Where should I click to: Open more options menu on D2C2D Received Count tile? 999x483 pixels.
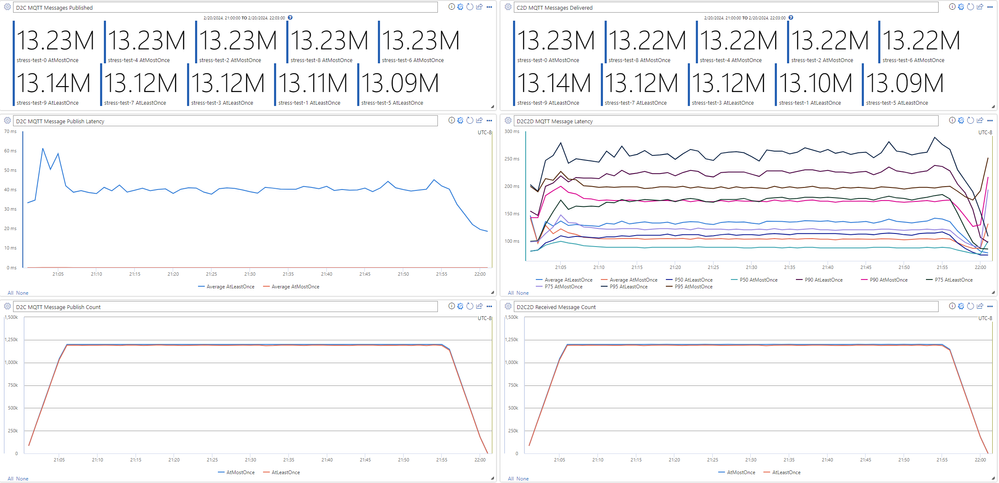pyautogui.click(x=989, y=306)
